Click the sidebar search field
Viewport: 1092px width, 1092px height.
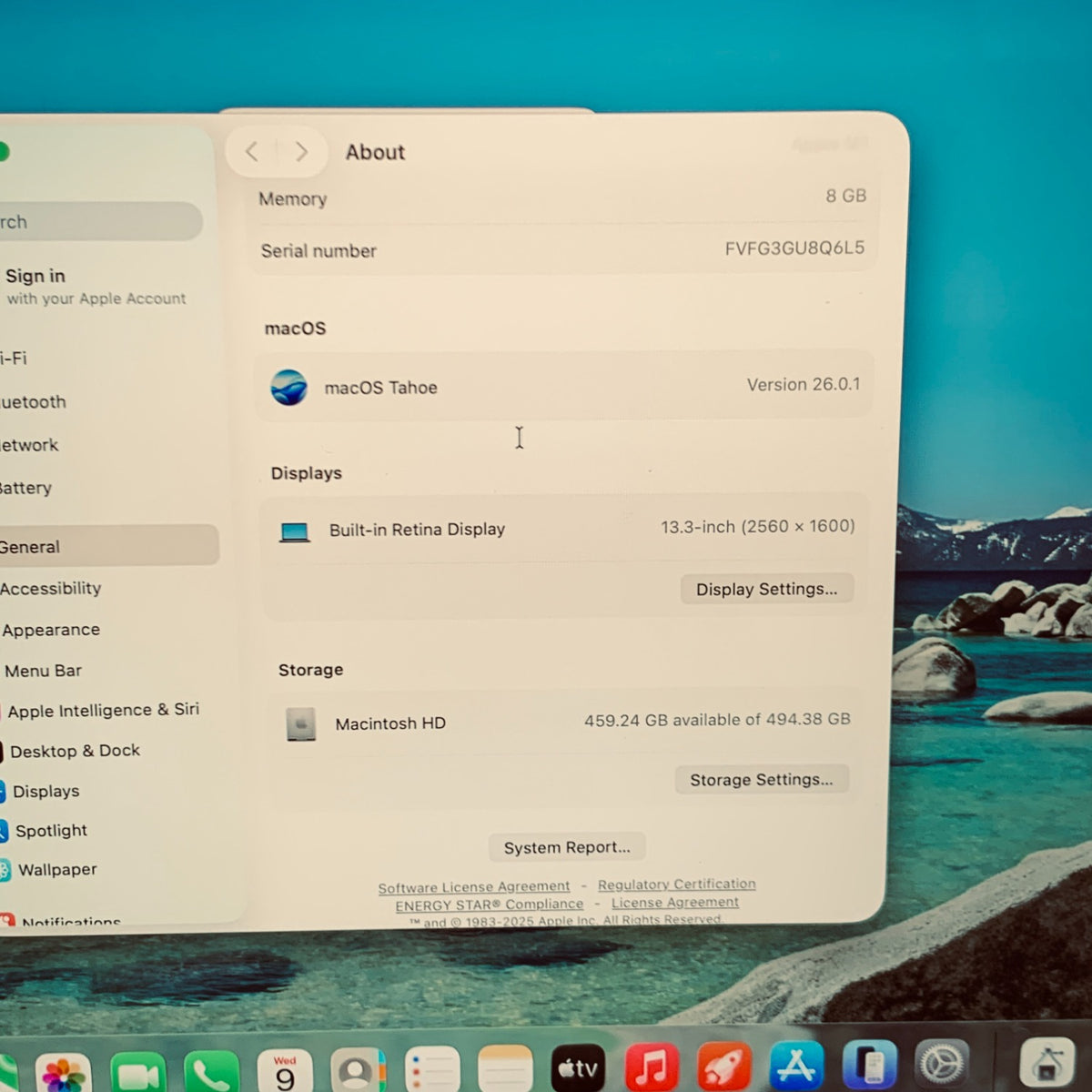100,221
